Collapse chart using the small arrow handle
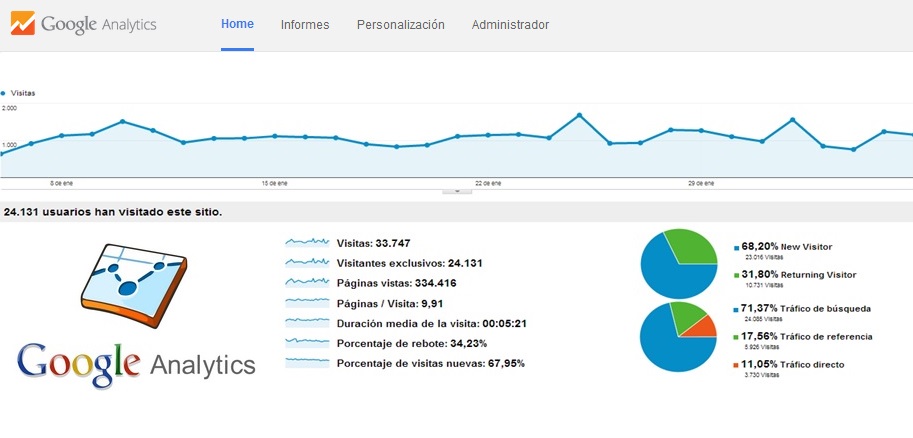This screenshot has height=438, width=913. (457, 190)
